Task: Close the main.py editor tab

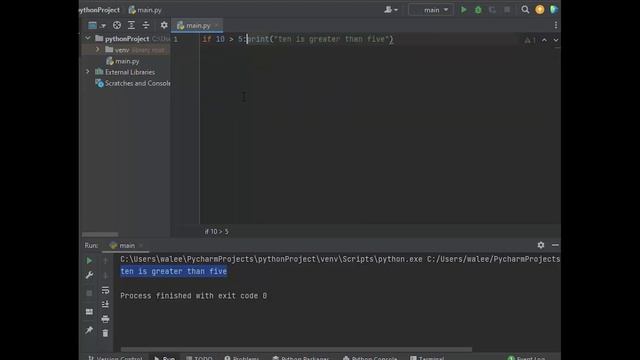Action: [x=217, y=25]
